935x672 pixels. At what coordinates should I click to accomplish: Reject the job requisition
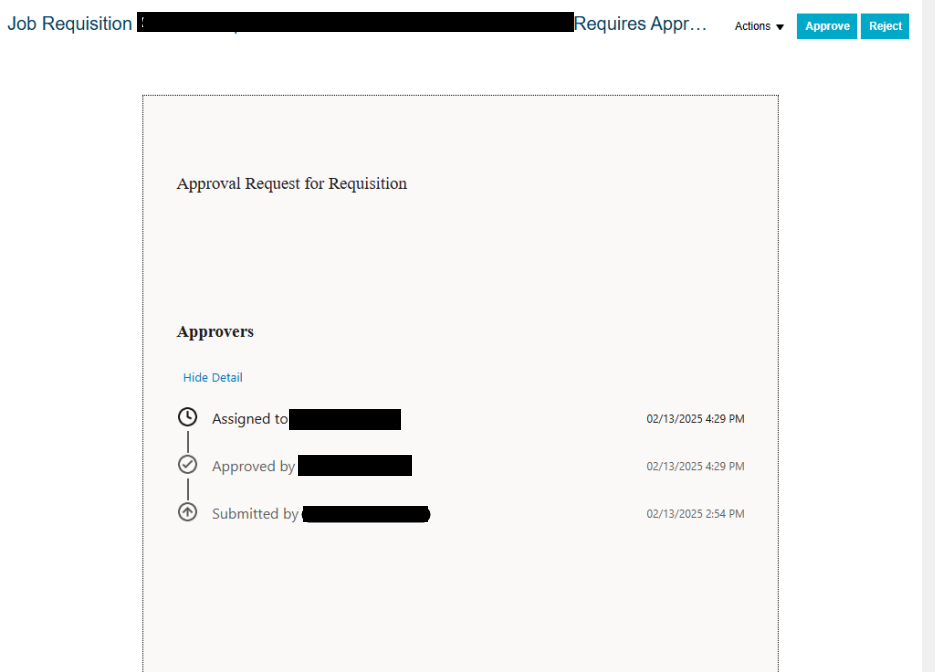(x=884, y=26)
